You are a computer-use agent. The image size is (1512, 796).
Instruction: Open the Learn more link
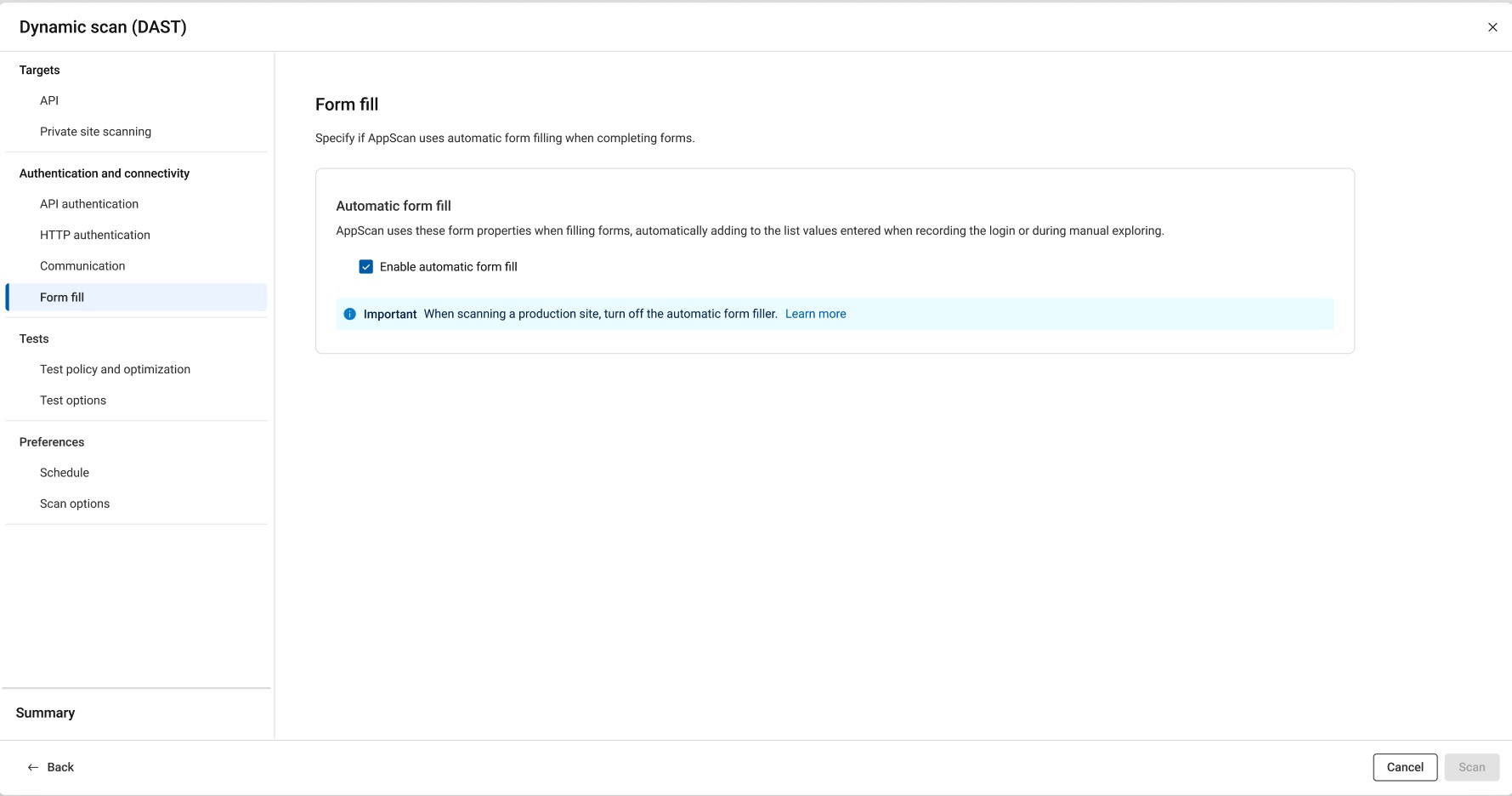pyautogui.click(x=815, y=313)
